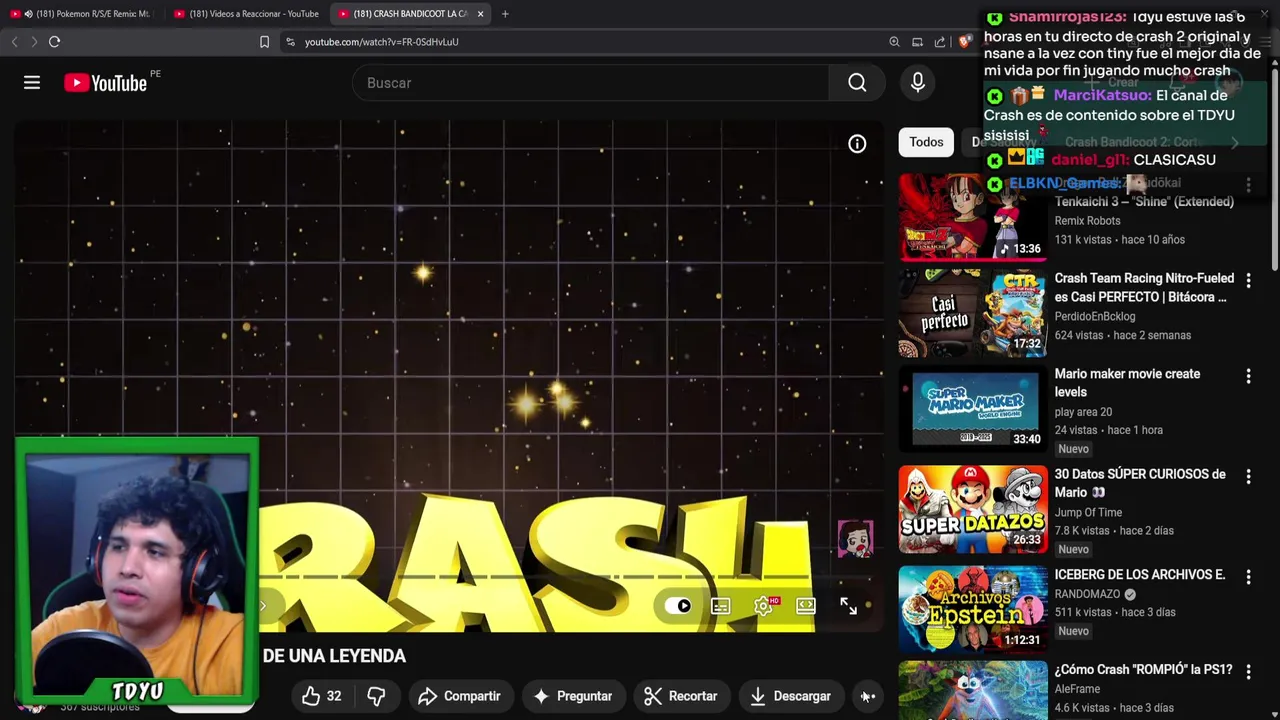This screenshot has width=1280, height=720.
Task: Click the video title text DE UNA LEYENDA
Action: [x=334, y=656]
